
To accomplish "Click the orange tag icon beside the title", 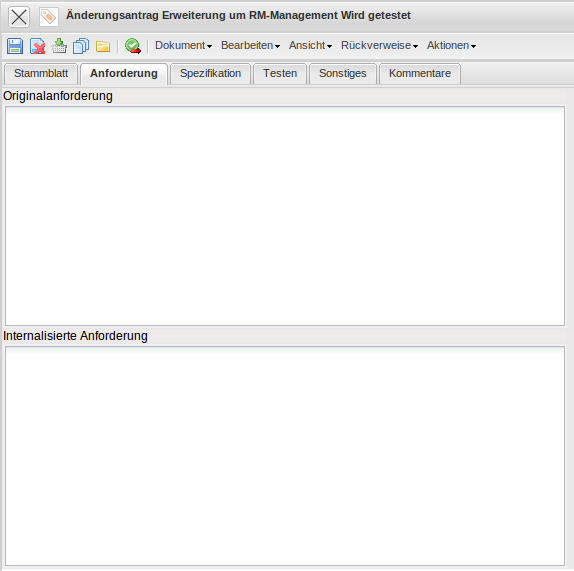I will coord(49,16).
